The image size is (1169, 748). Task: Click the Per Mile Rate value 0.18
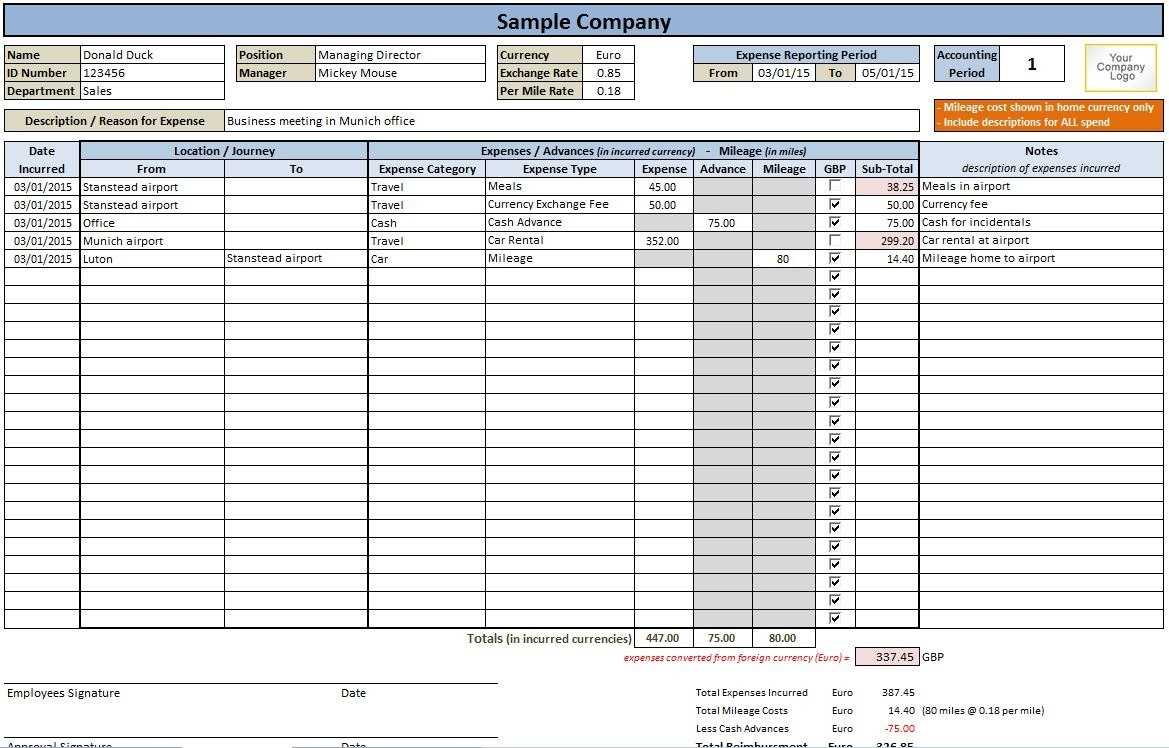click(x=610, y=90)
